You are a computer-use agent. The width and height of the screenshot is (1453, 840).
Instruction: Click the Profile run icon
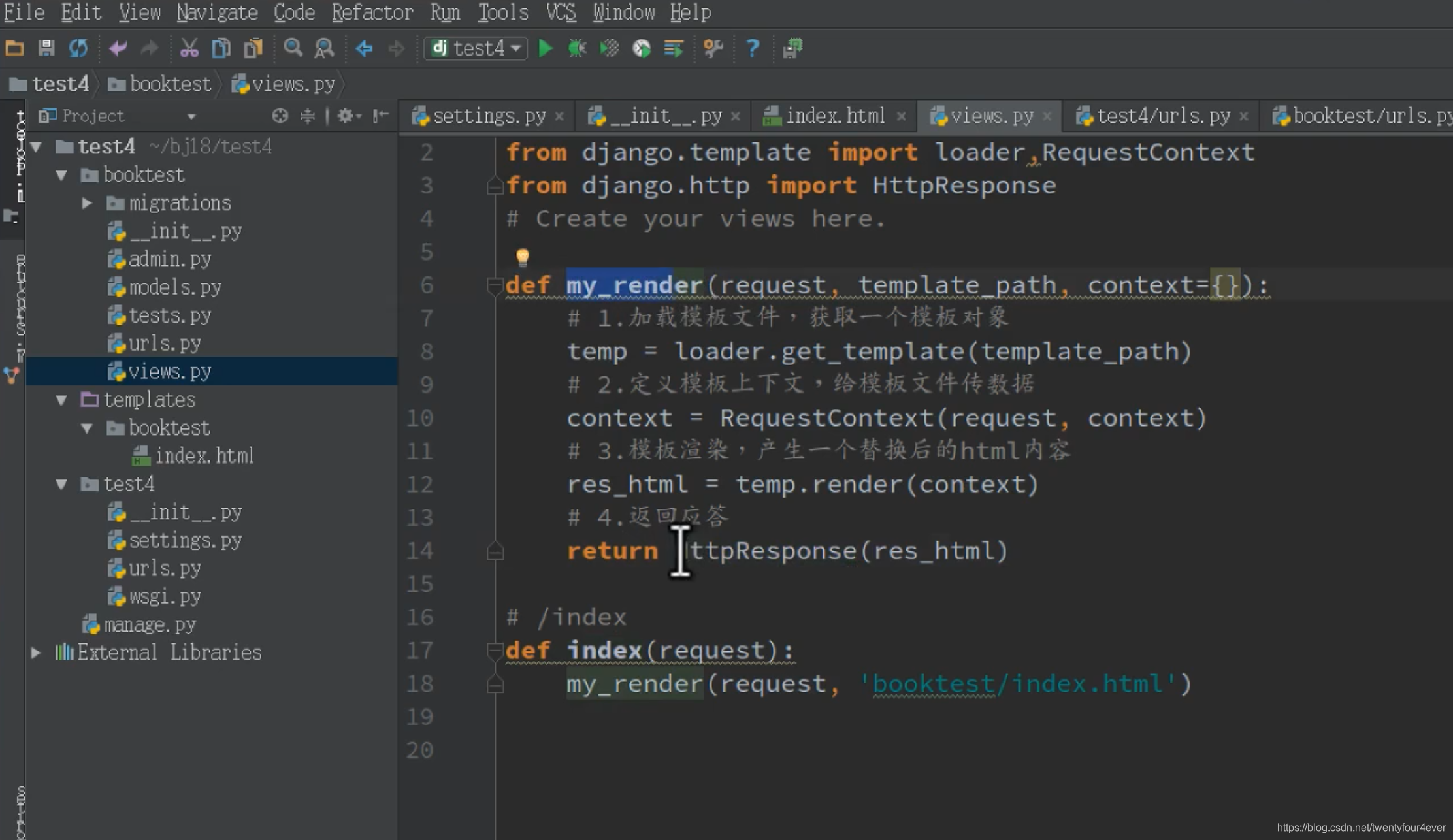pos(642,48)
